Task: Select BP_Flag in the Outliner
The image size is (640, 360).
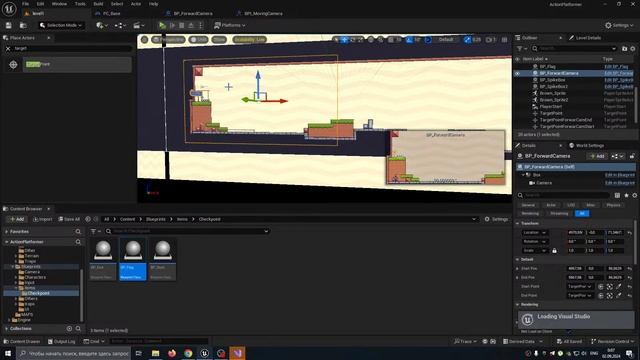Action: 547,67
